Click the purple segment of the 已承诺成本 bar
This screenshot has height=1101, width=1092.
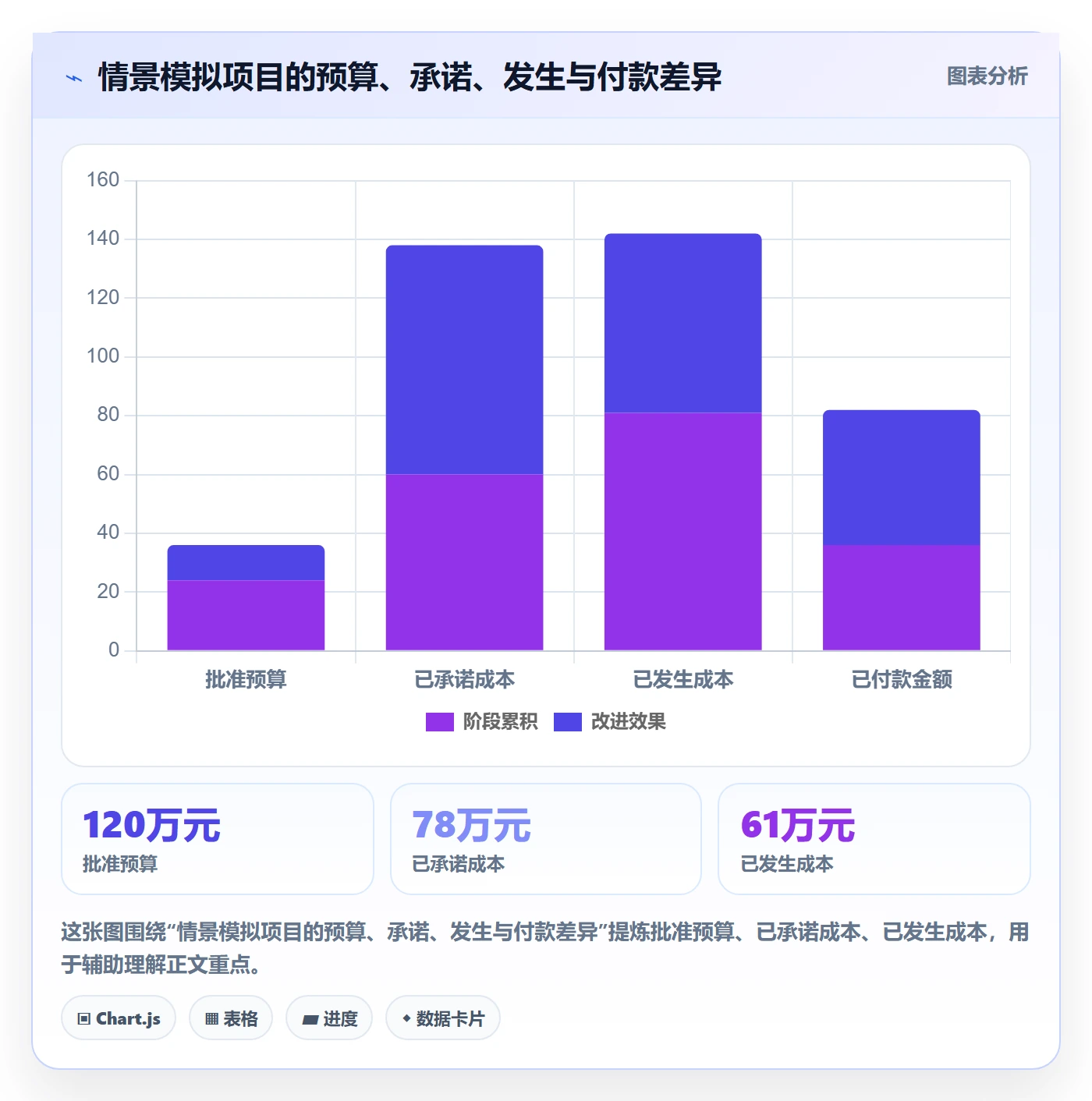click(x=464, y=562)
